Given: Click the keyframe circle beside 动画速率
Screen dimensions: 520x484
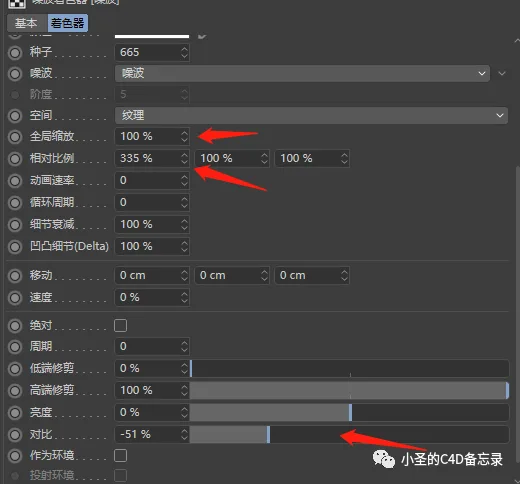Looking at the screenshot, I should tap(15, 181).
